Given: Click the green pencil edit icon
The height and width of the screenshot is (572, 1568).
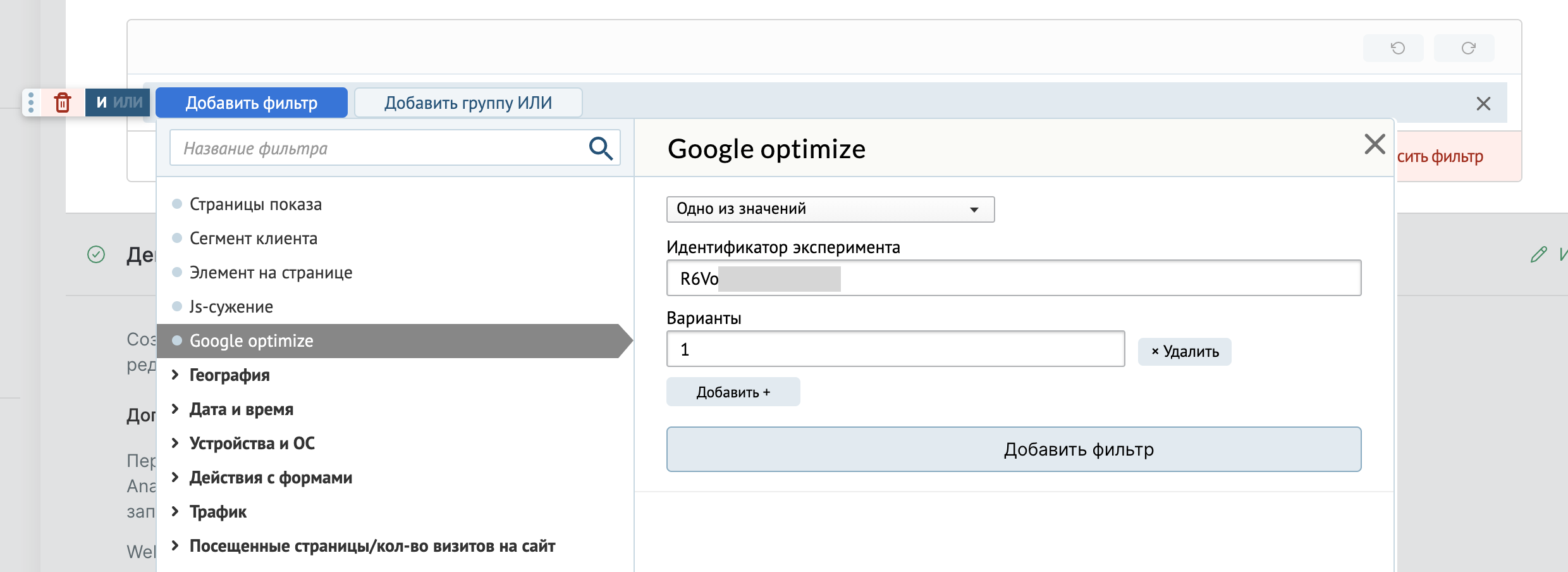Looking at the screenshot, I should [1538, 254].
